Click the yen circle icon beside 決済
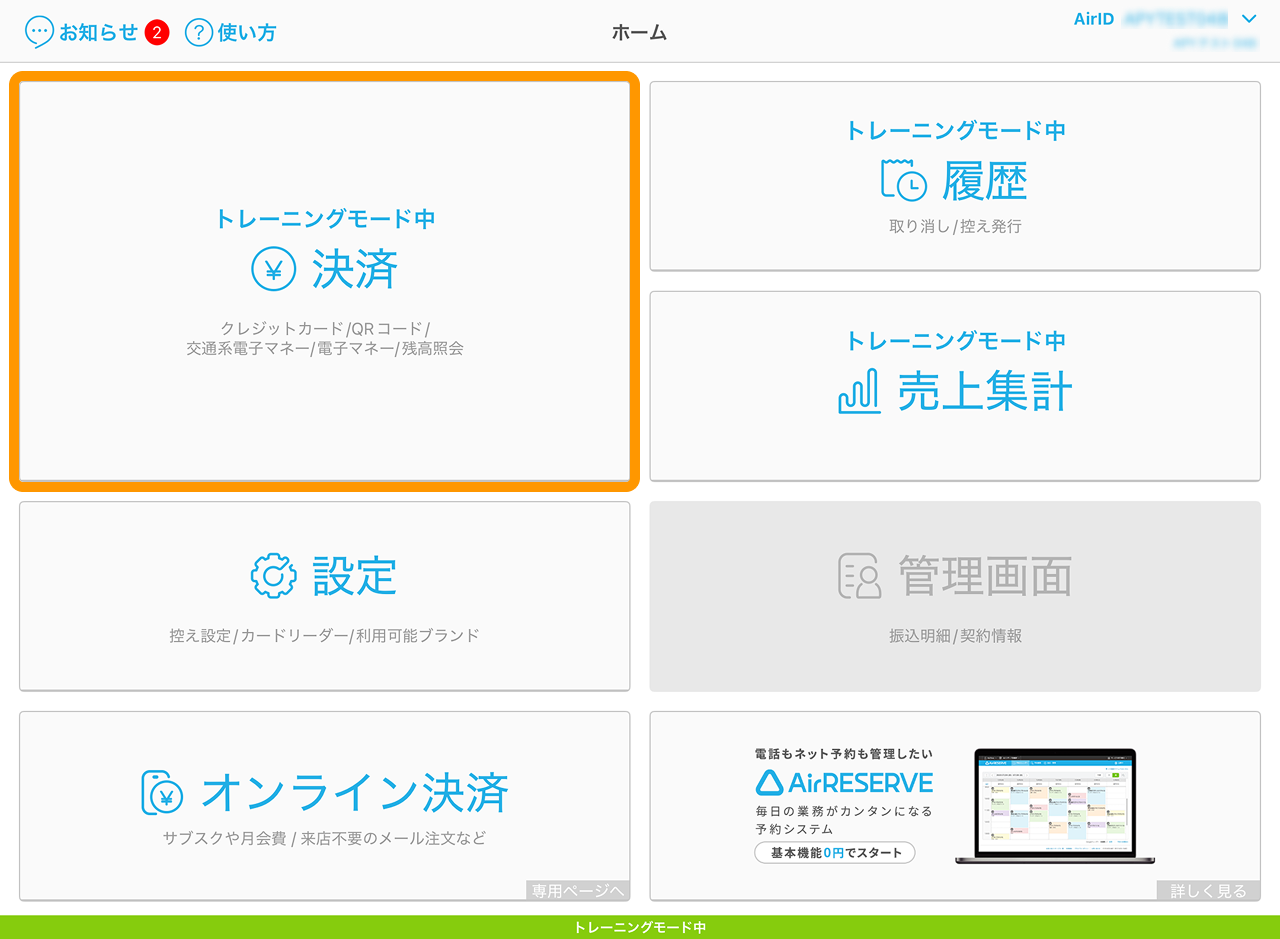 273,269
